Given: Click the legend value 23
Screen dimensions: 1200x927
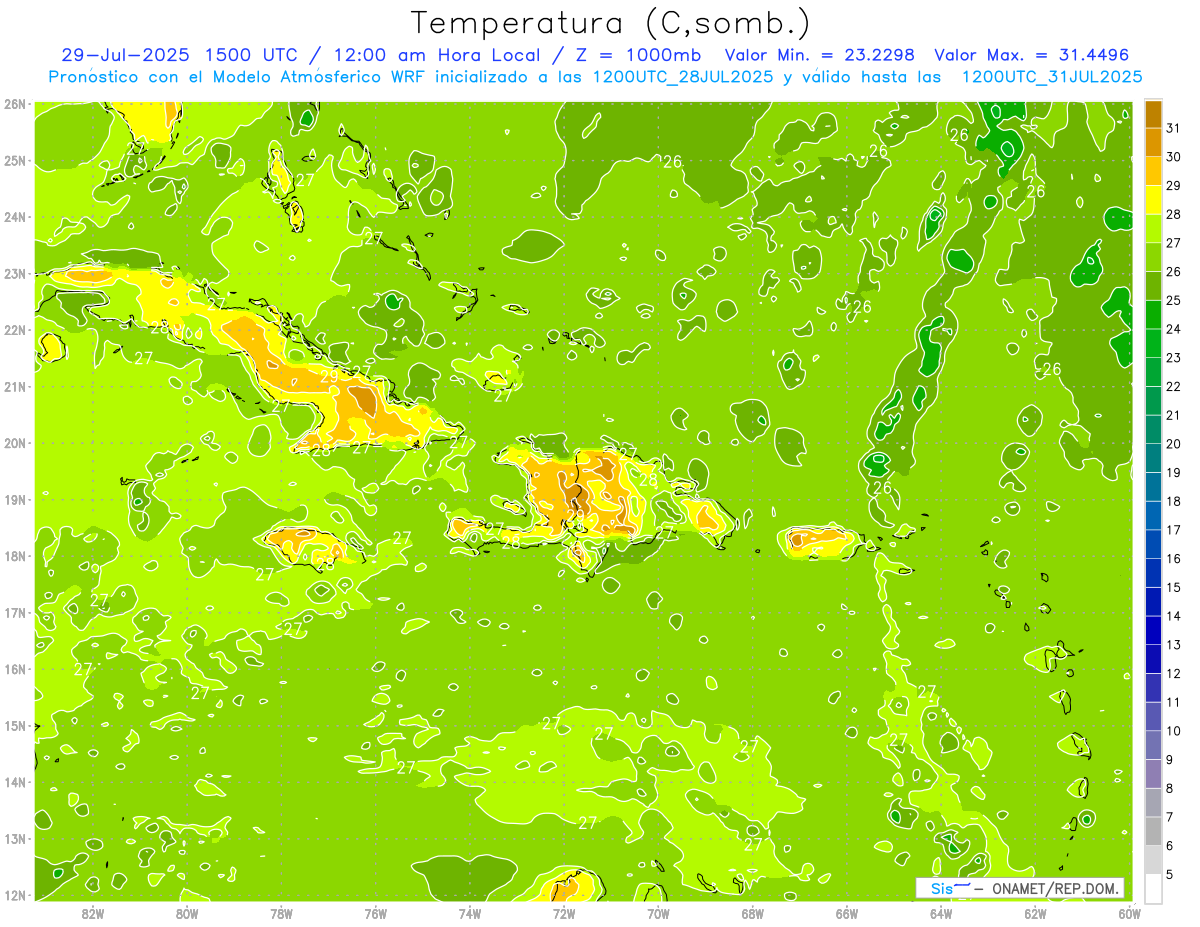Looking at the screenshot, I should point(1174,358).
